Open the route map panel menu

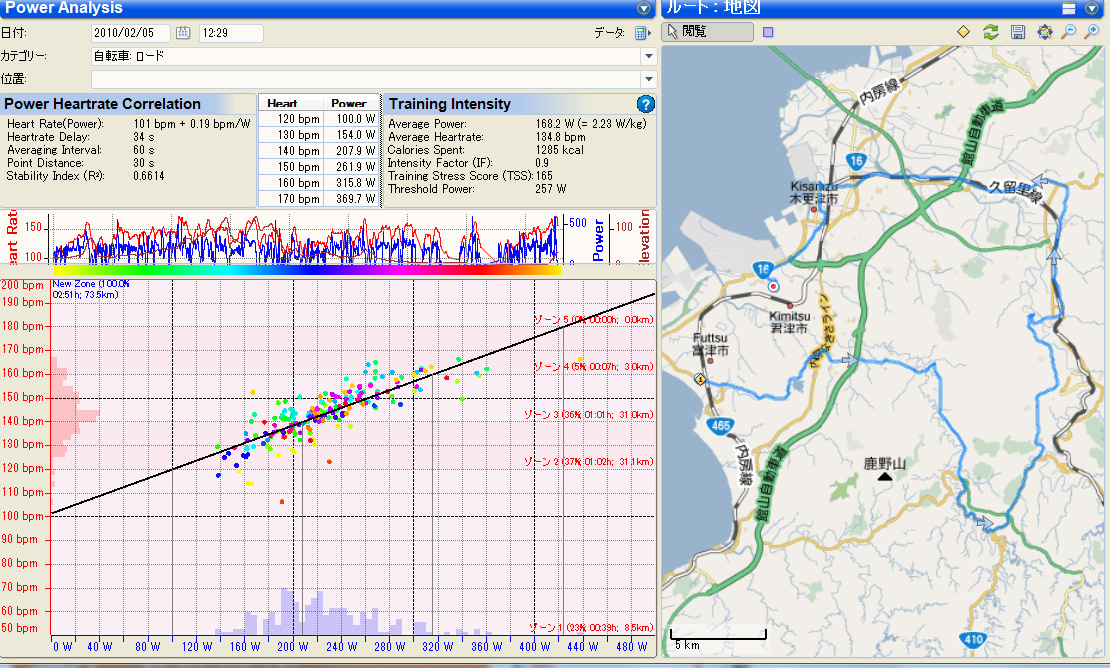click(x=1092, y=8)
